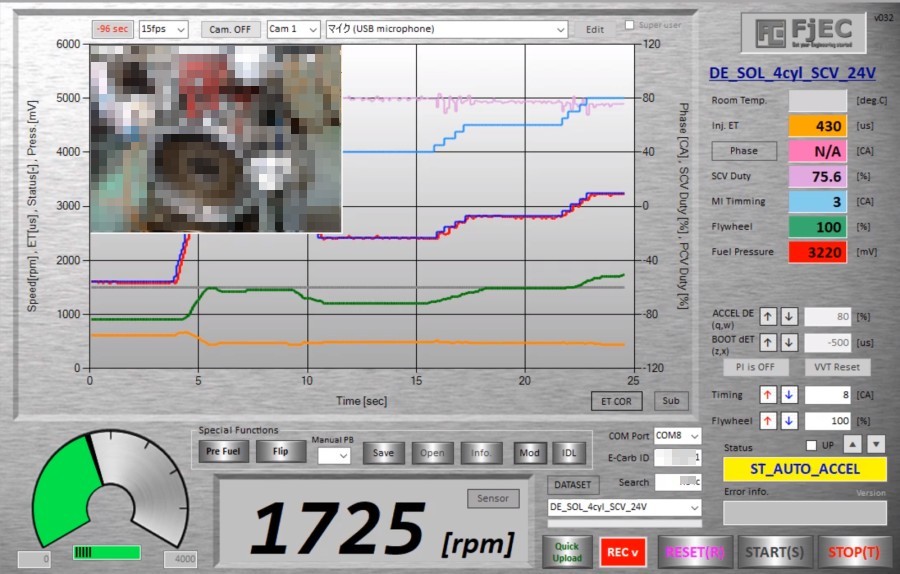This screenshot has width=900, height=574.
Task: Expand the COM Port dropdown showing COM8
Action: pos(677,436)
